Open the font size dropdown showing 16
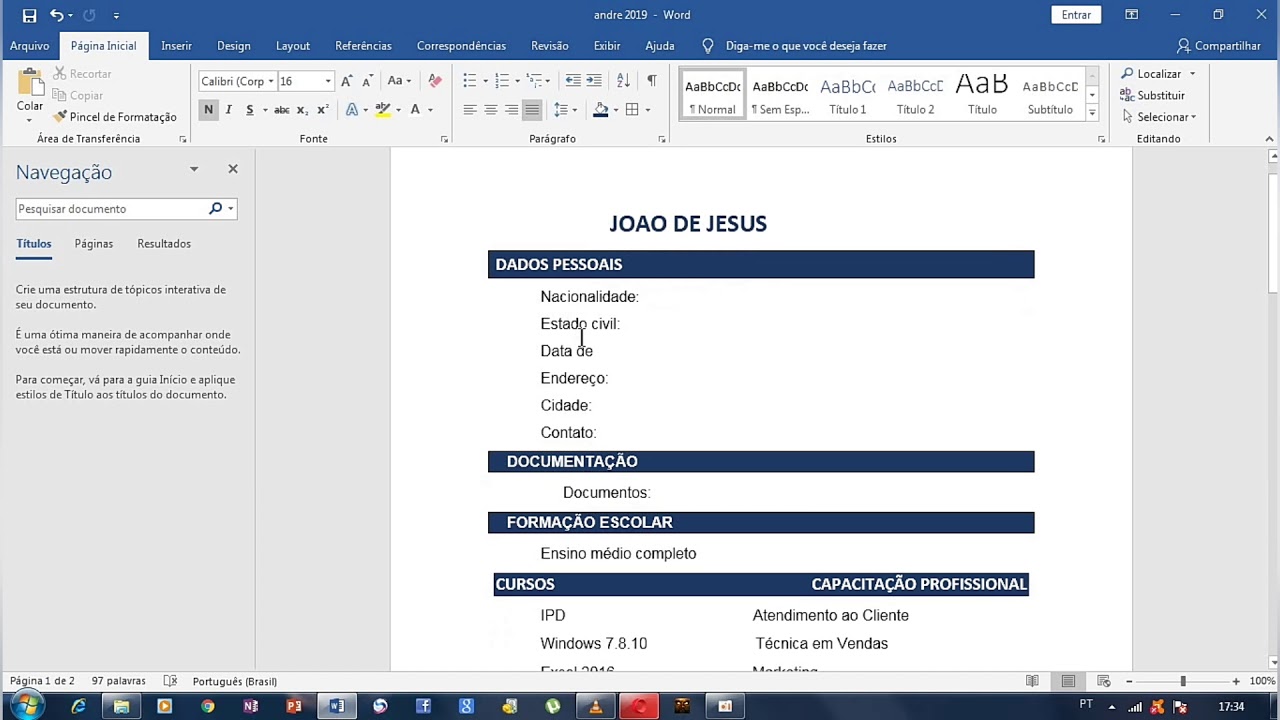 click(328, 81)
